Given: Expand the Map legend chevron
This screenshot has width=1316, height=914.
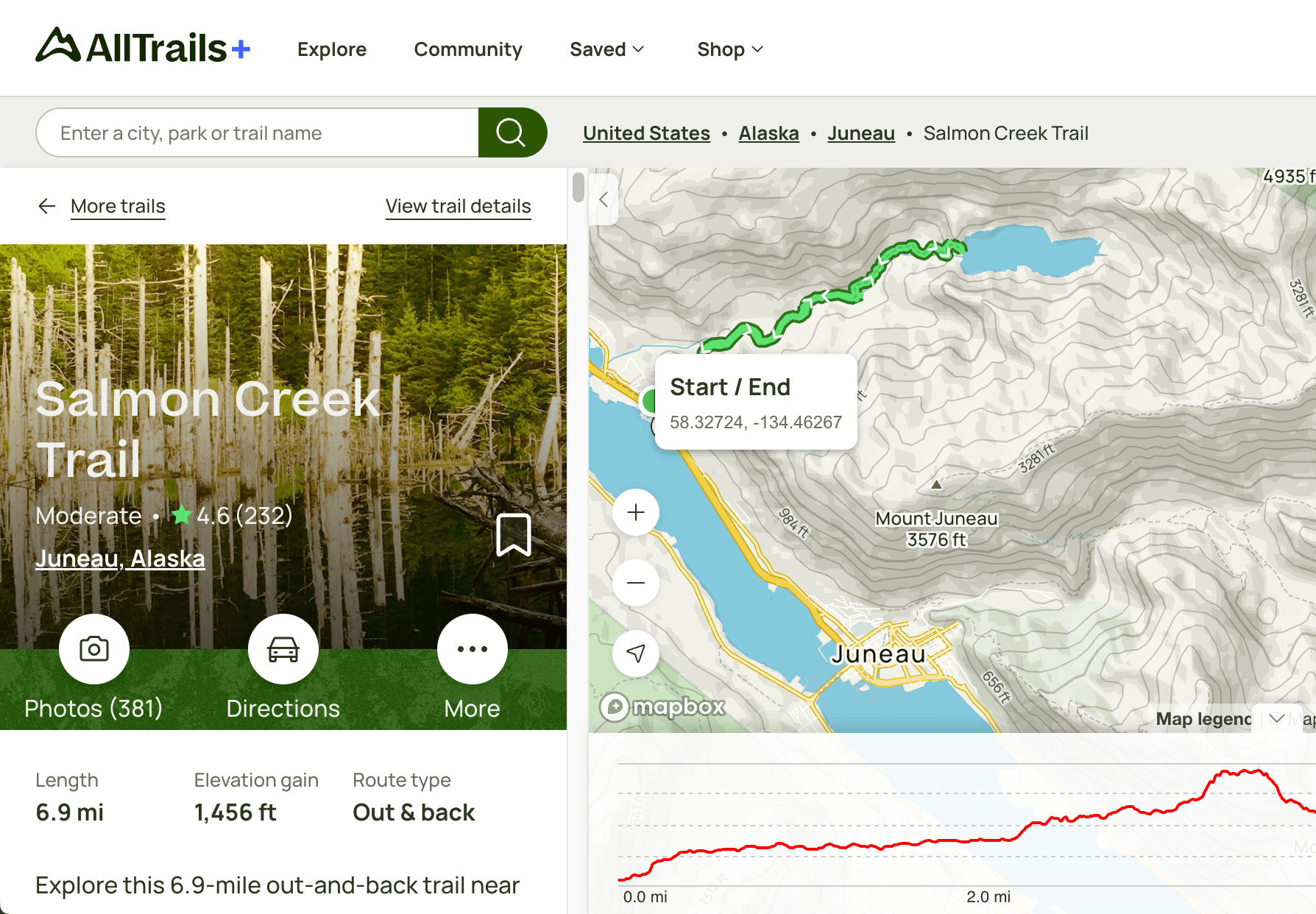Looking at the screenshot, I should click(x=1277, y=718).
